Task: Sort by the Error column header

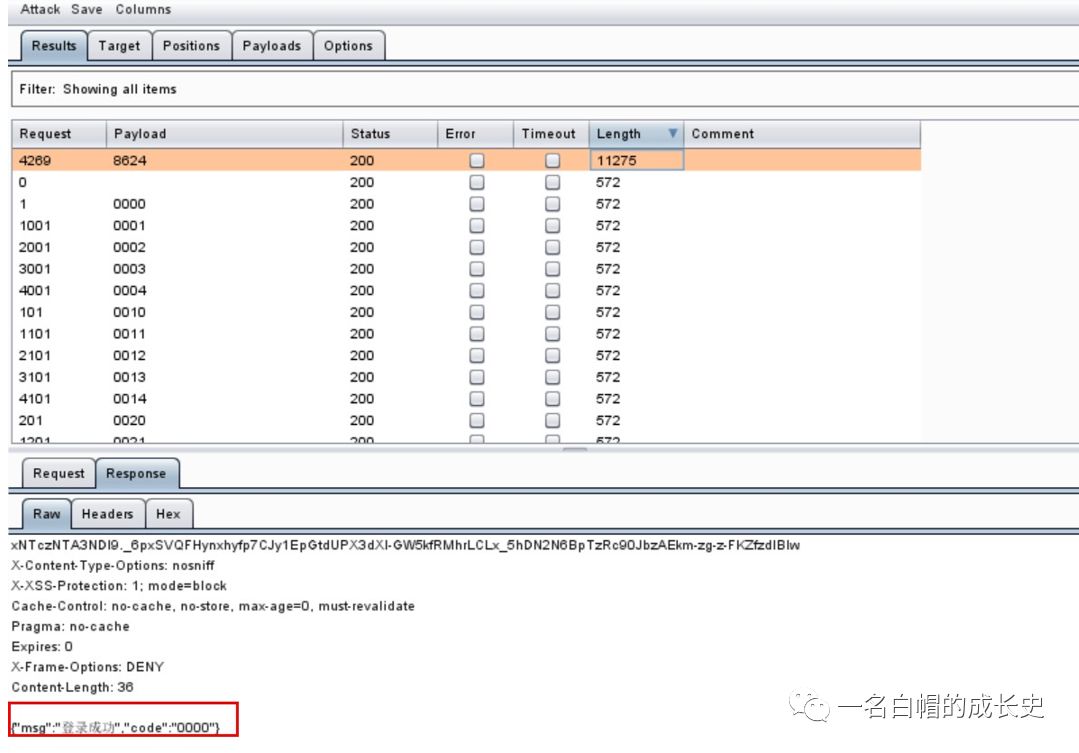Action: tap(476, 134)
